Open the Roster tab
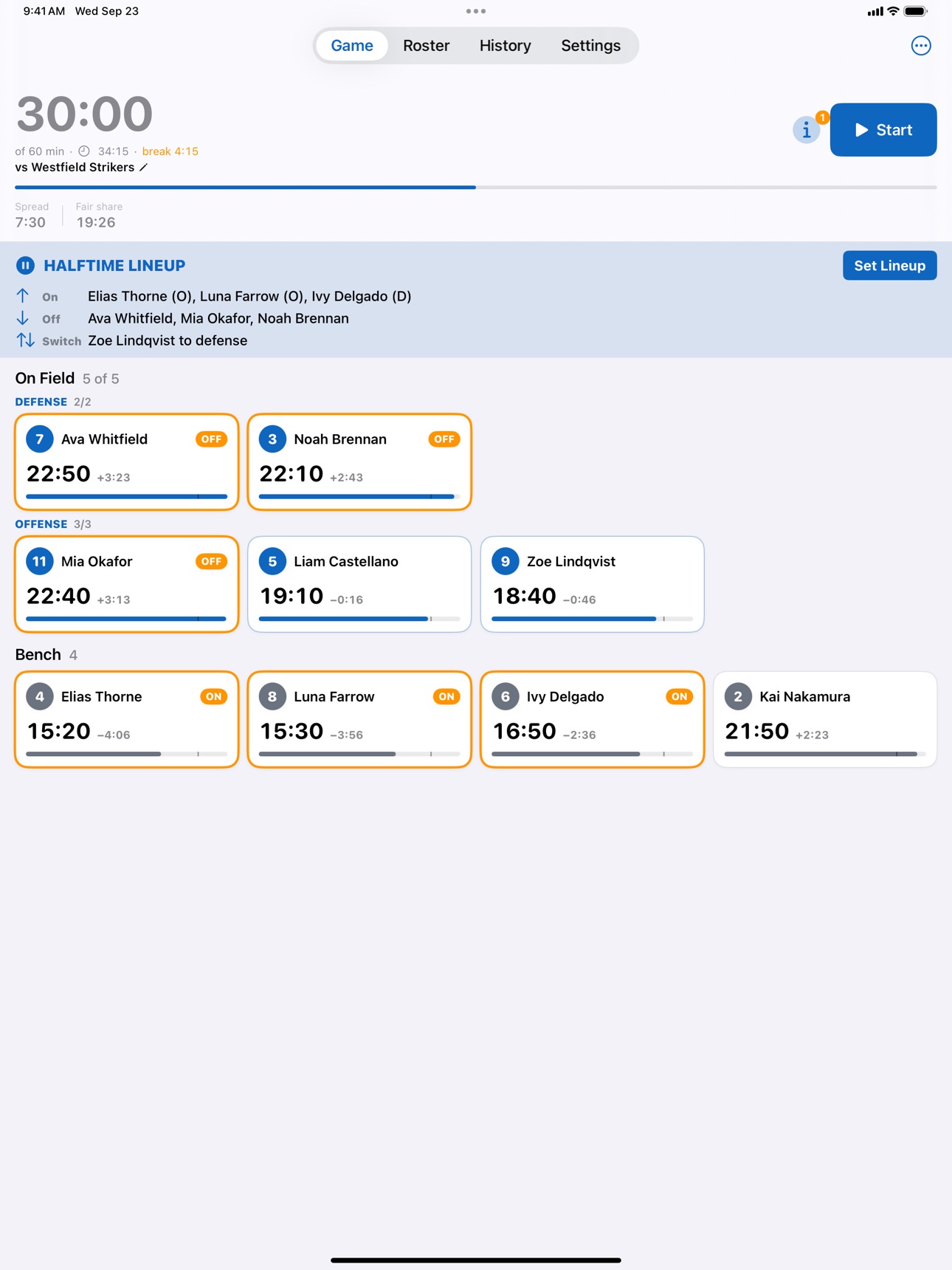Screen dimensions: 952x1270 426,46
